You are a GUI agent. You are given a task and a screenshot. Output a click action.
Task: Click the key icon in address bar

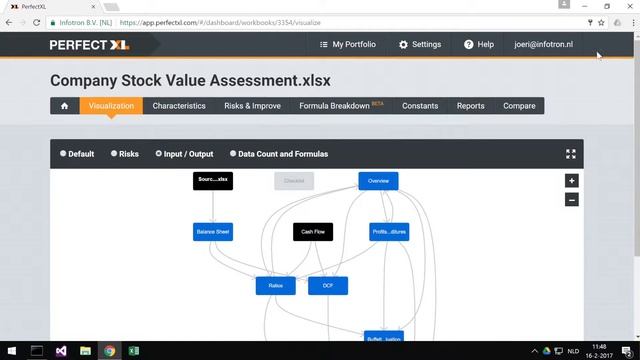click(590, 23)
